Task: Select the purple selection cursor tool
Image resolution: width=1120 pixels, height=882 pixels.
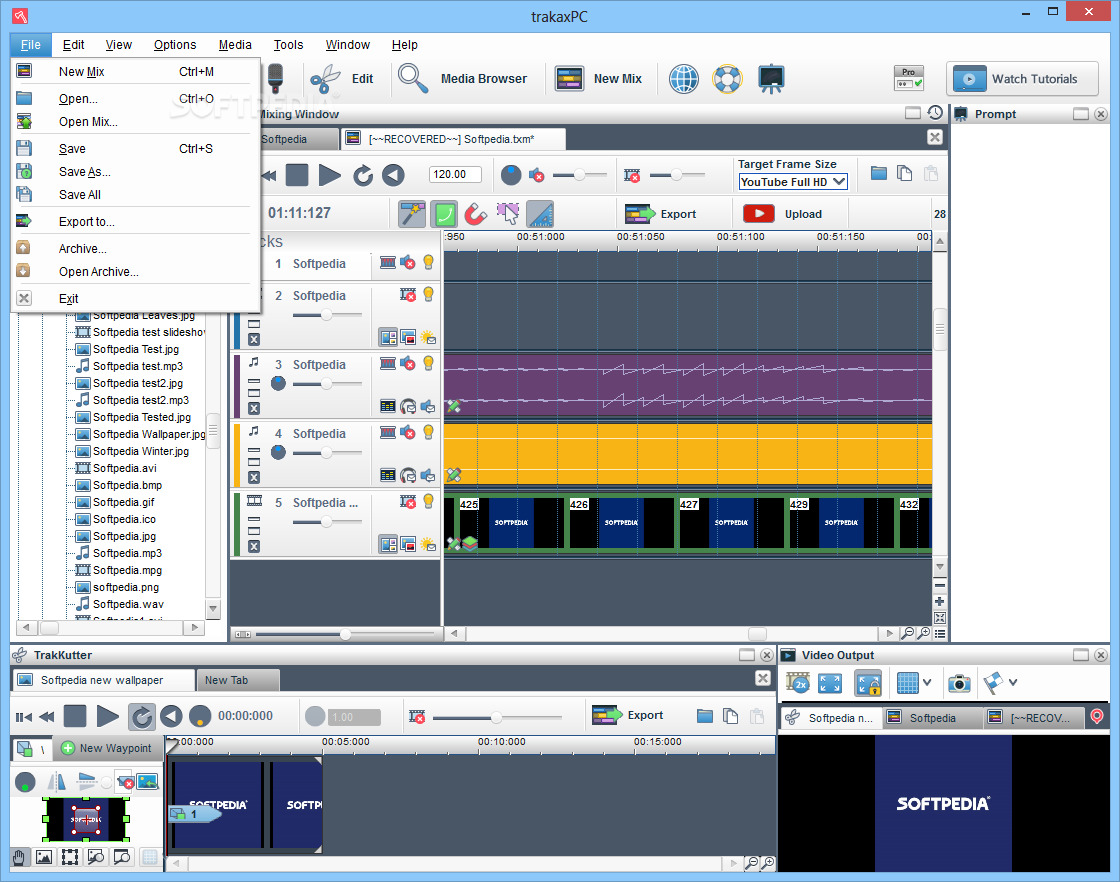Action: click(x=508, y=214)
